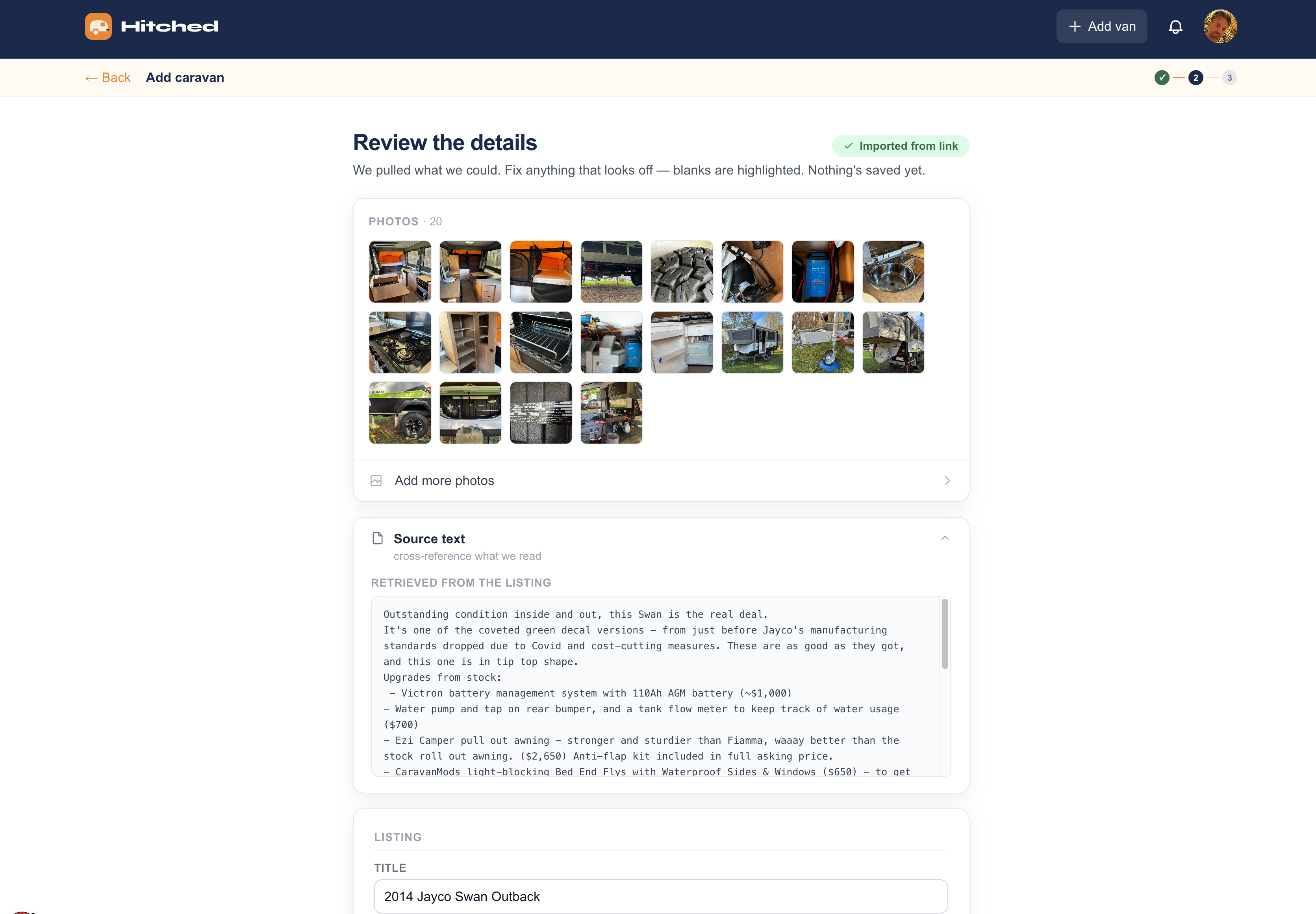Click the Review the details heading
Image resolution: width=1316 pixels, height=914 pixels.
(445, 143)
